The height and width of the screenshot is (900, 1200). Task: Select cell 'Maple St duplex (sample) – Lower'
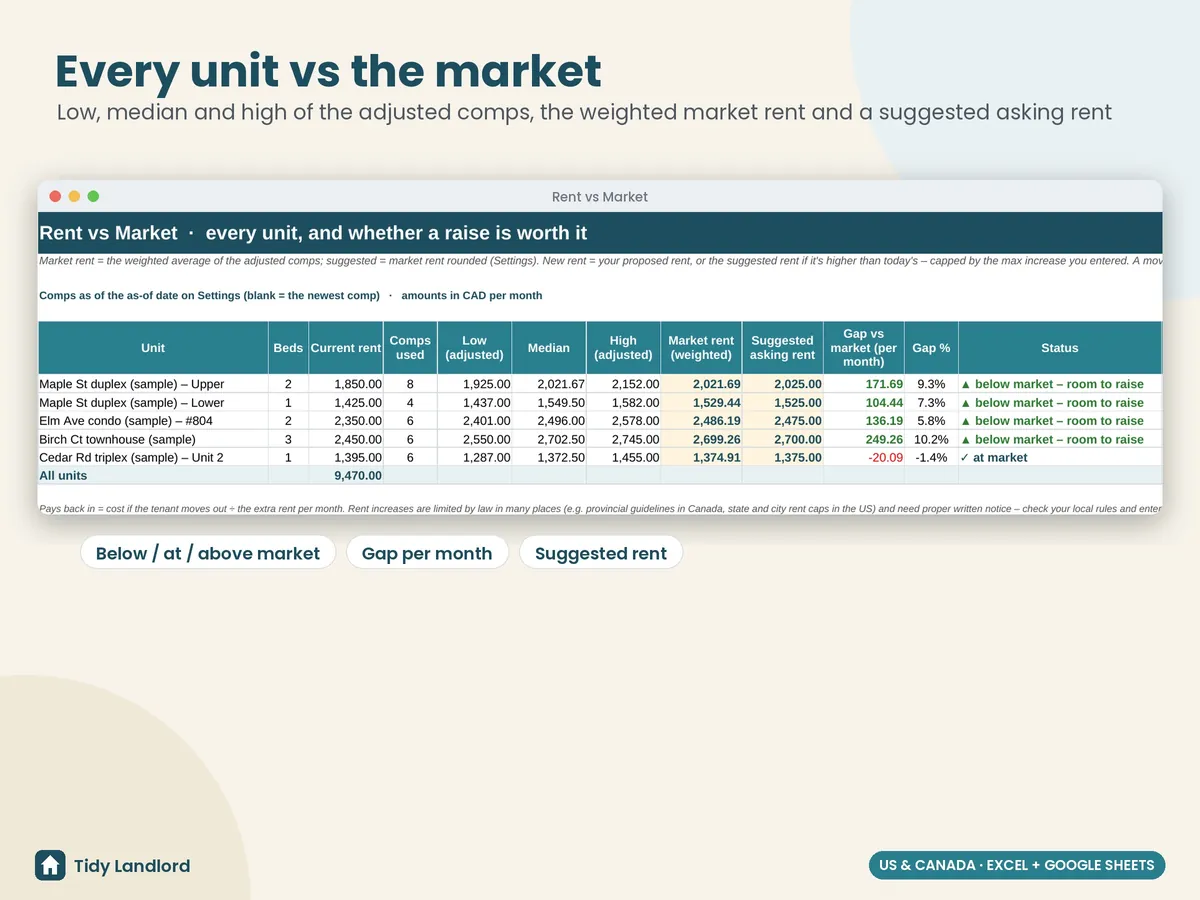153,402
